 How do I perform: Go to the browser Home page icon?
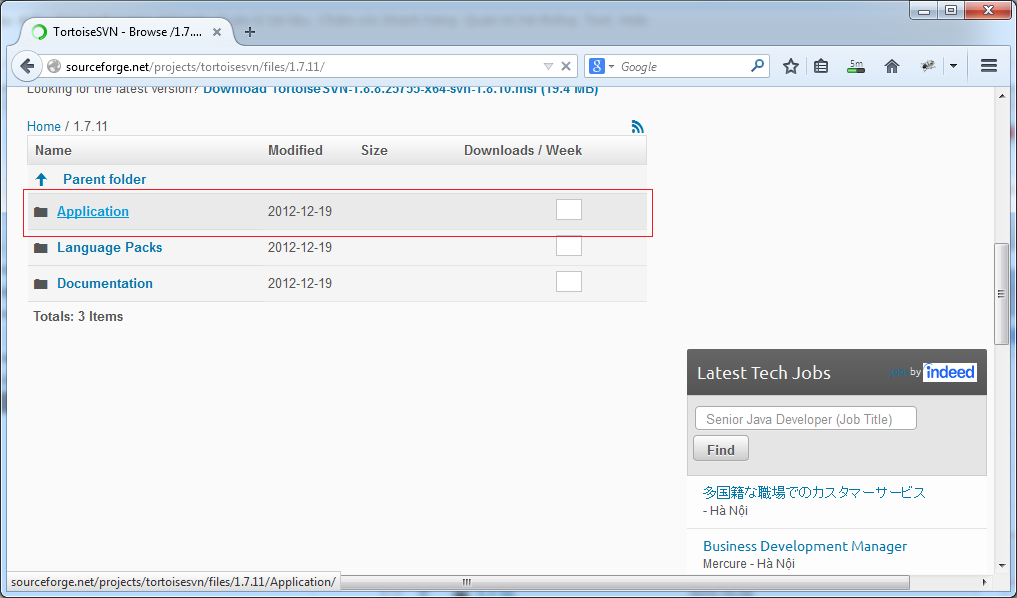coord(892,66)
